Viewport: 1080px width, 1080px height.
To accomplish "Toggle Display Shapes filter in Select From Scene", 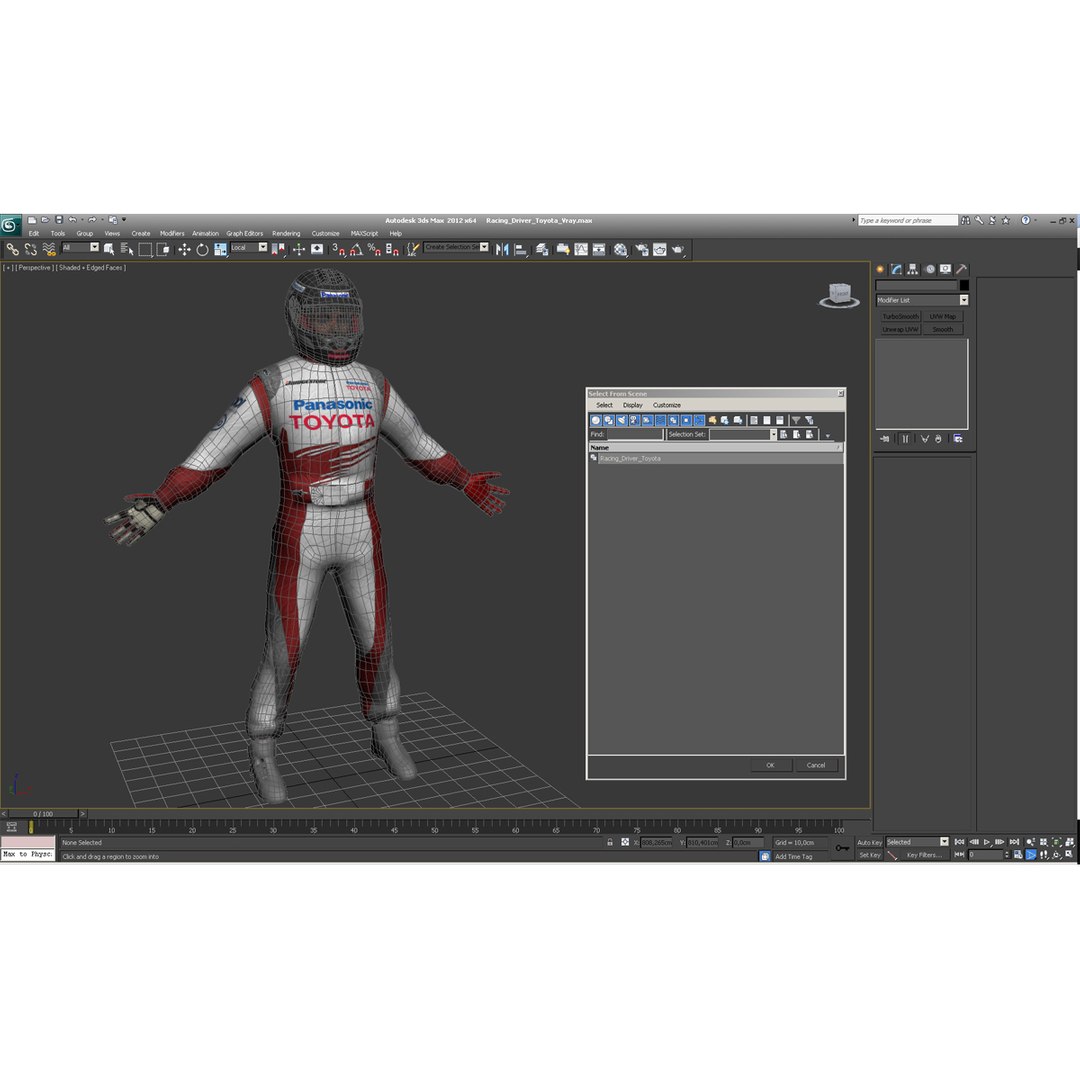I will click(x=609, y=420).
